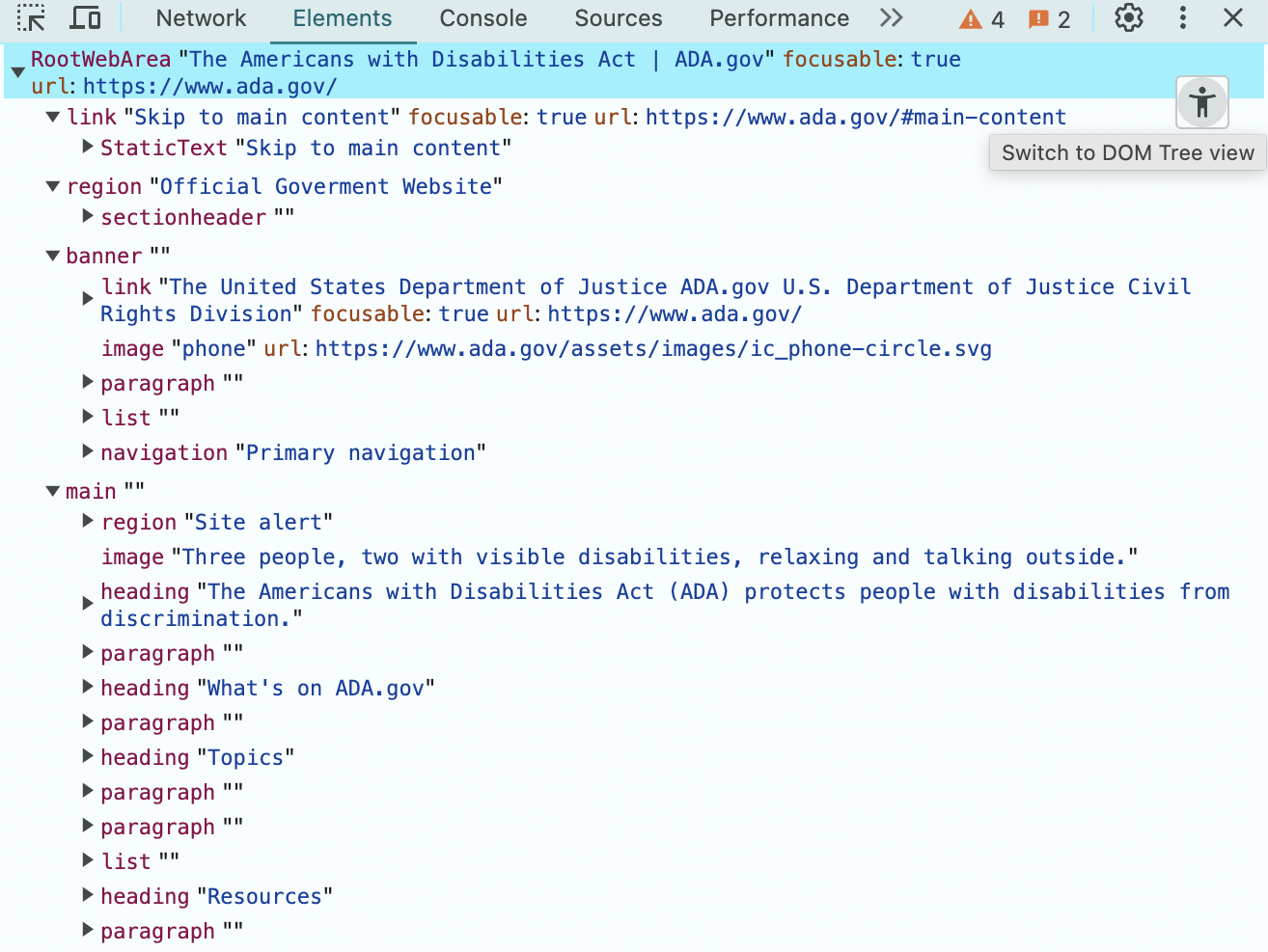Switch to the Sources tab
The image size is (1268, 952).
[619, 18]
